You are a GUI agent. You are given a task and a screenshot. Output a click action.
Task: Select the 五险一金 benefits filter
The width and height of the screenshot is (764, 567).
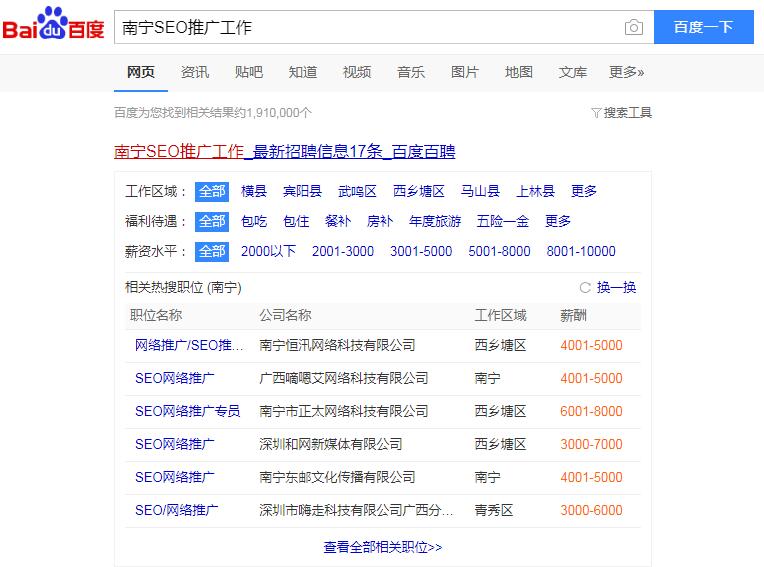pos(503,221)
